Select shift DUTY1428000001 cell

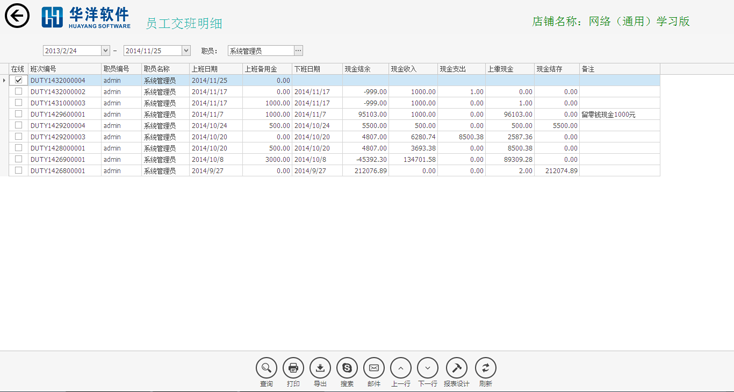pyautogui.click(x=65, y=148)
